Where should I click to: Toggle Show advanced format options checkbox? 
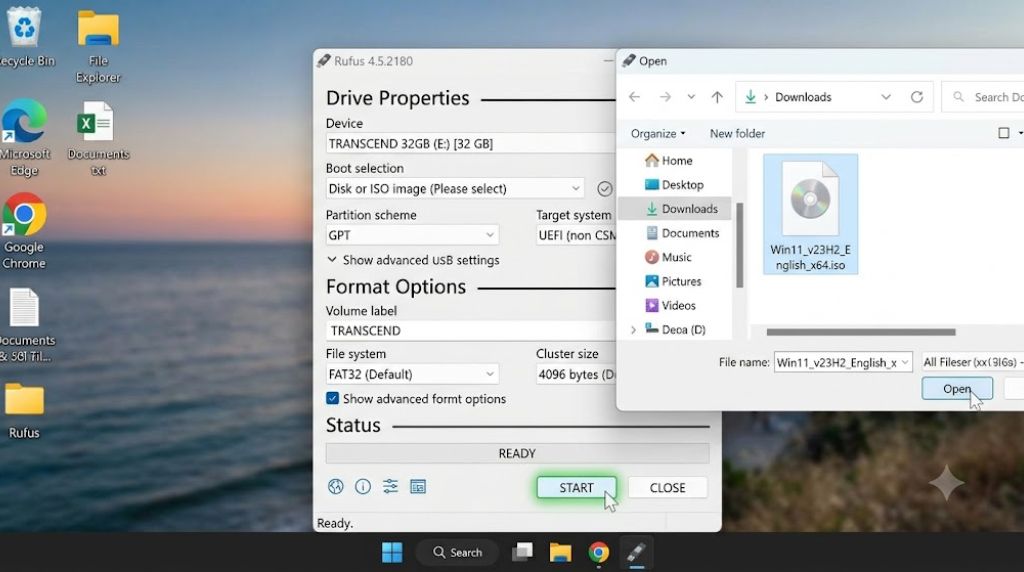coord(332,398)
